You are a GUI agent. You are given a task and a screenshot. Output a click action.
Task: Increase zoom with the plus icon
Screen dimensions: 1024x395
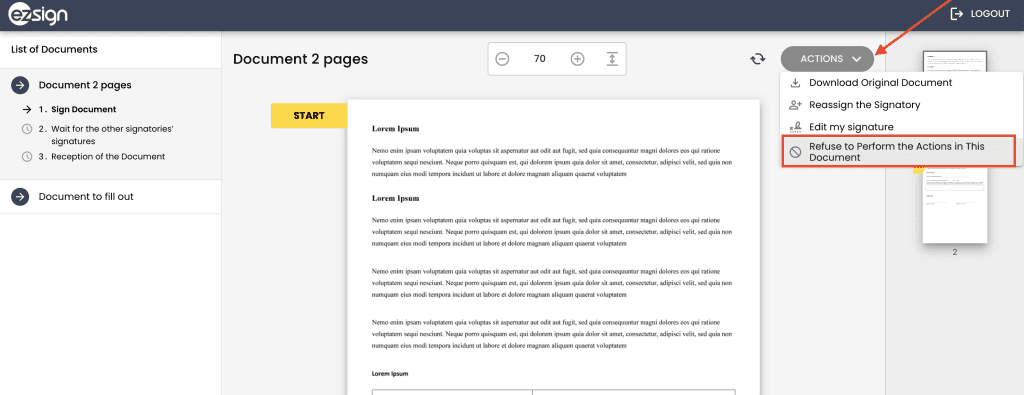coord(577,59)
